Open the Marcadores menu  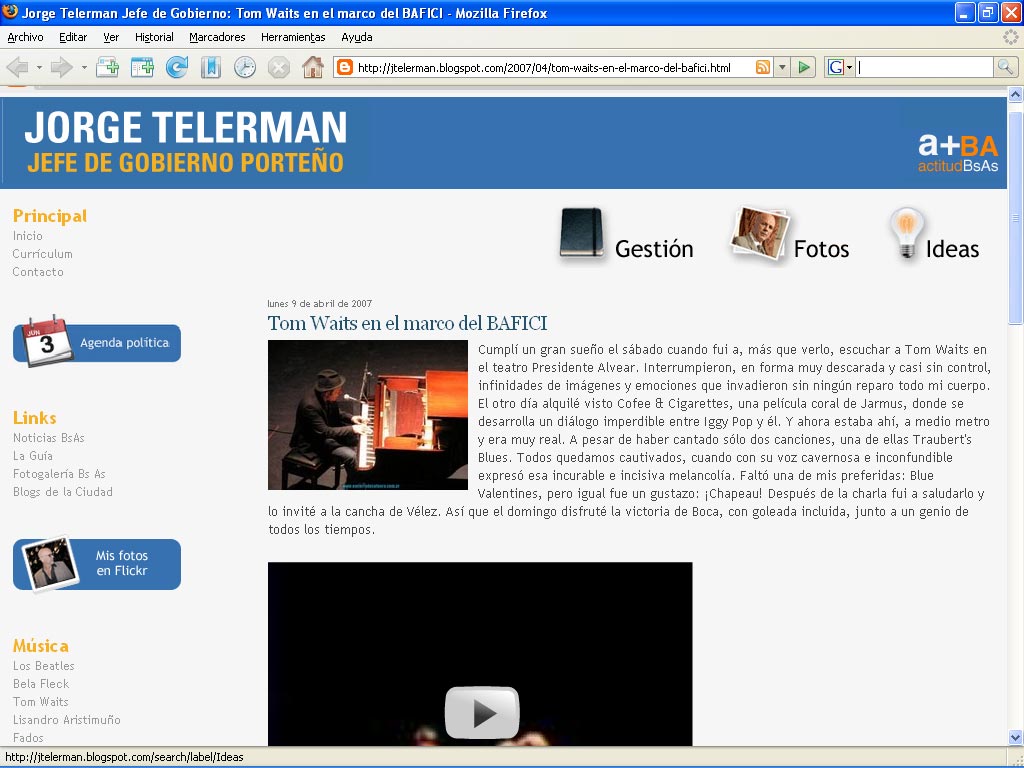[x=217, y=37]
